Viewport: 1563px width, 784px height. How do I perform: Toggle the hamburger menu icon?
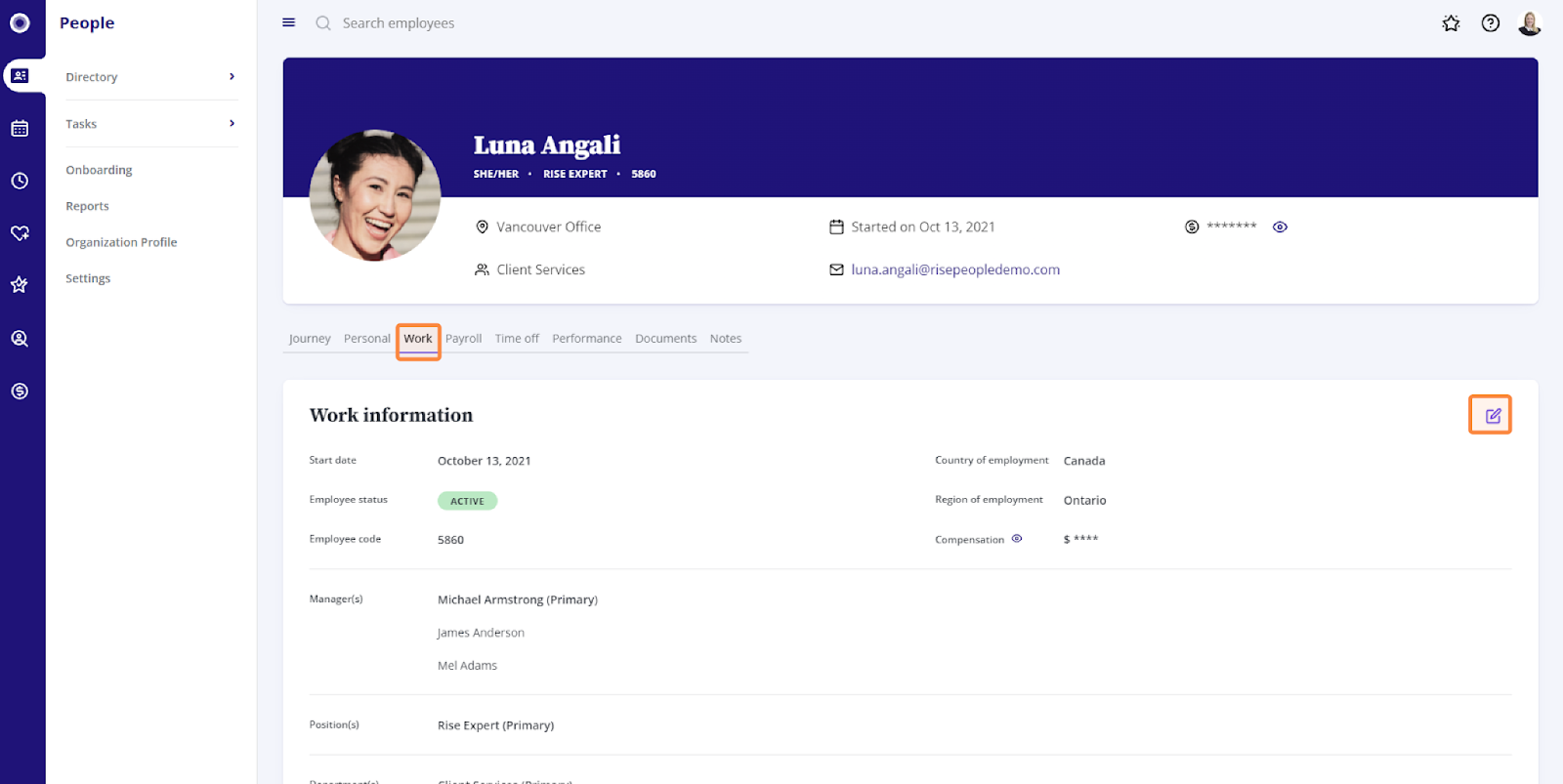pyautogui.click(x=289, y=22)
